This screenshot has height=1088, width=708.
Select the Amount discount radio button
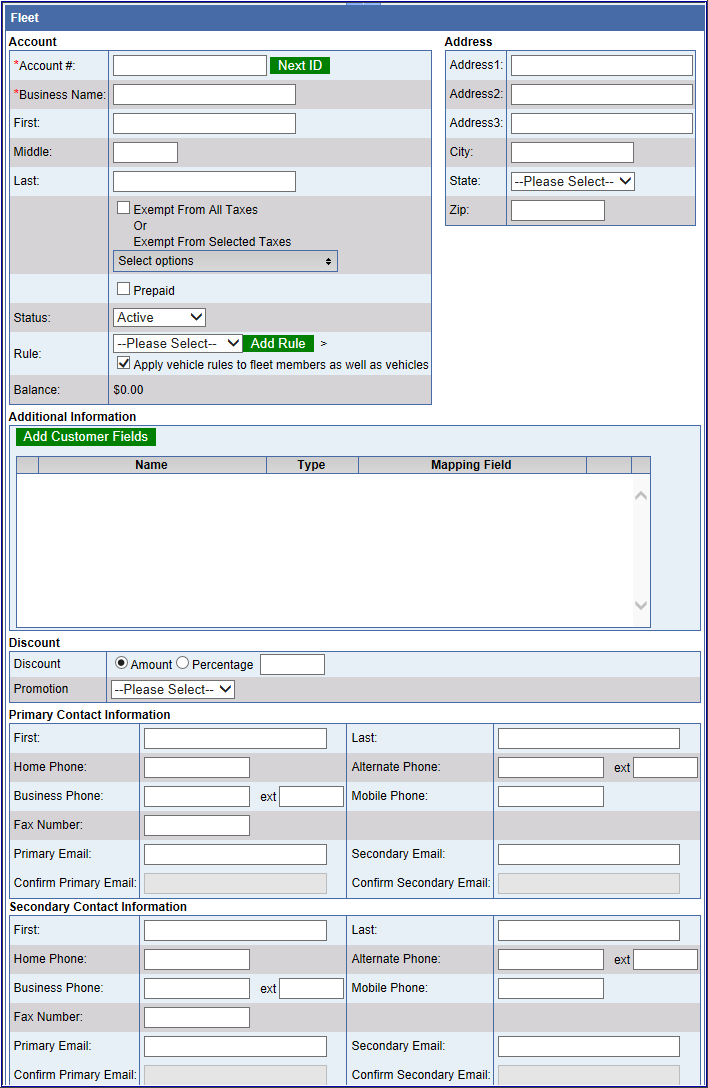click(122, 664)
